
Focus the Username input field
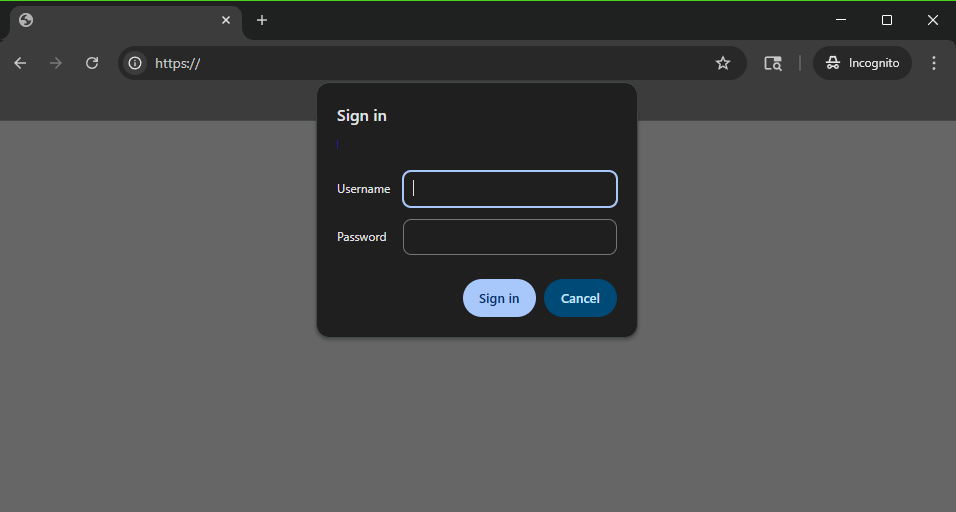tap(510, 189)
